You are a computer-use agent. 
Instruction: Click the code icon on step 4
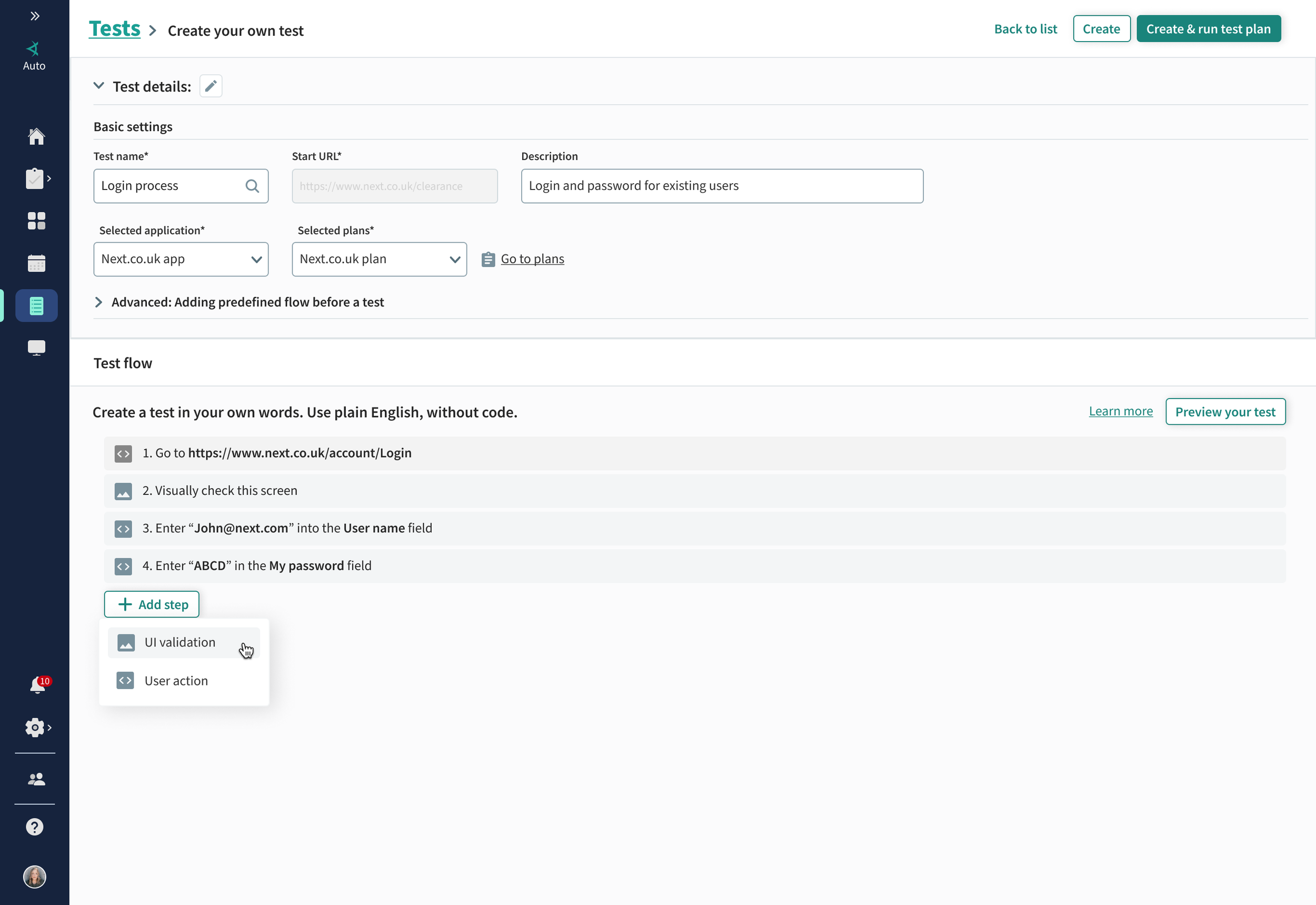[123, 566]
